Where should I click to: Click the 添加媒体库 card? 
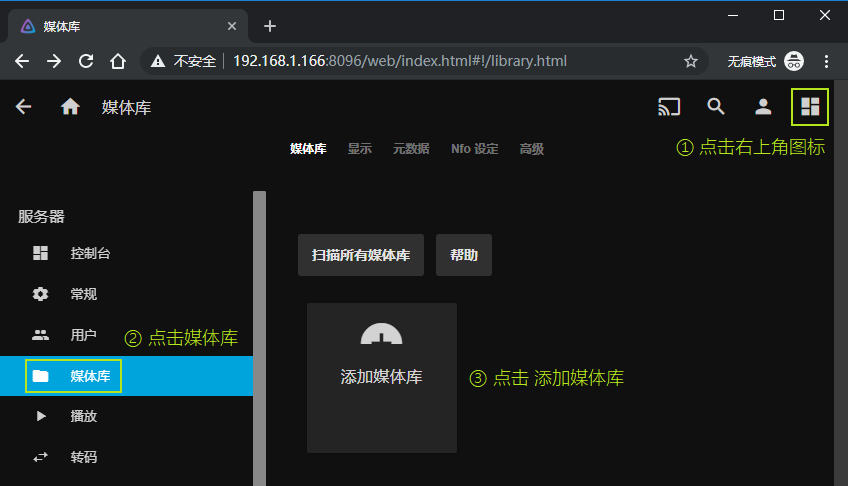coord(382,377)
